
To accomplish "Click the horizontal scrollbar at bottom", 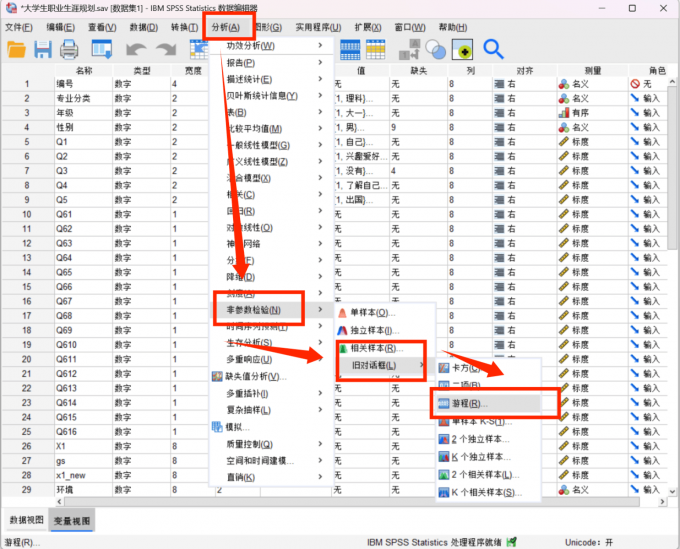I will (352, 502).
